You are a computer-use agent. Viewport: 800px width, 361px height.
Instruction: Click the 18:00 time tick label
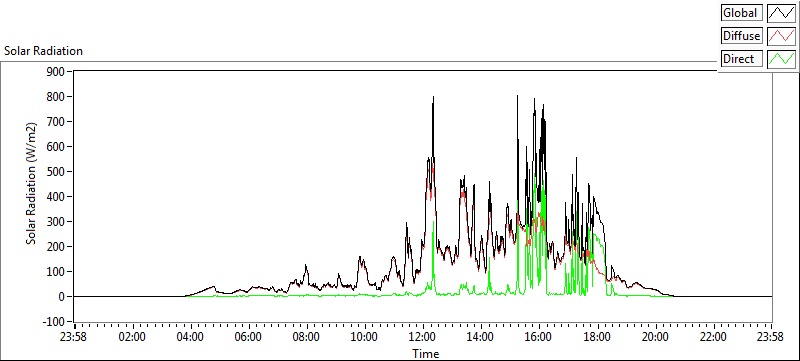(597, 337)
